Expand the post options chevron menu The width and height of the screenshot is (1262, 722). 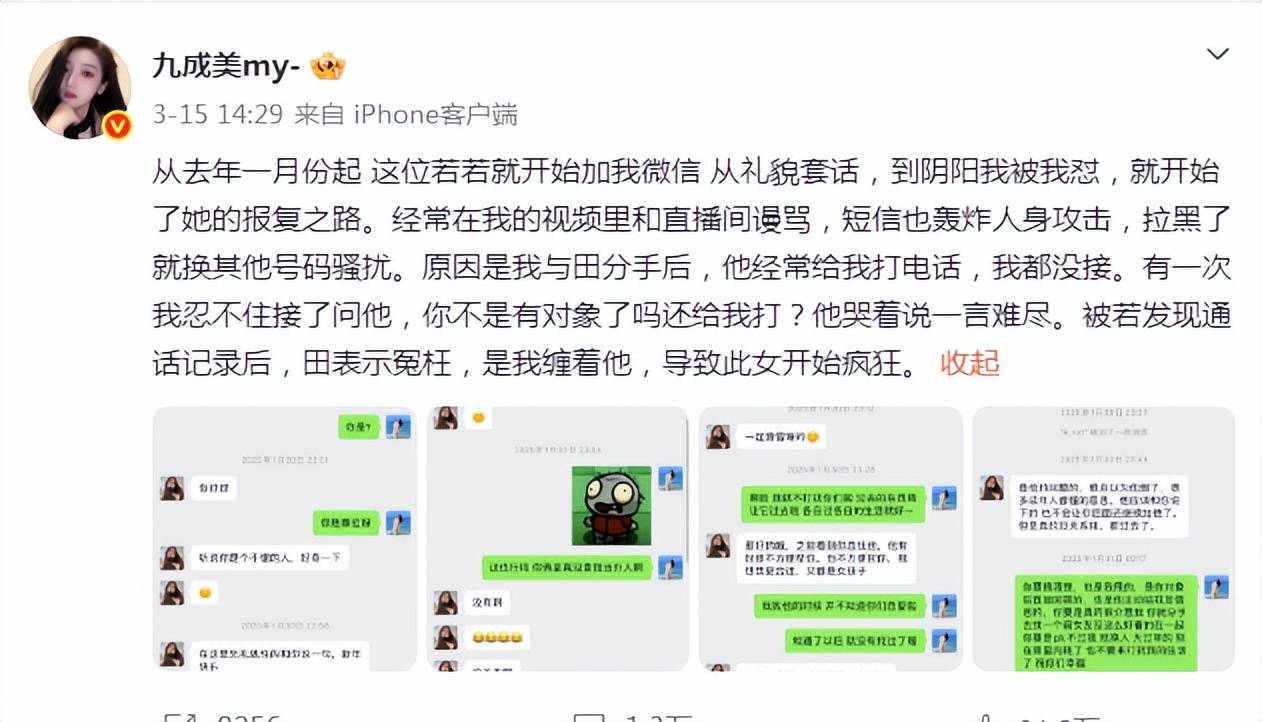click(1217, 54)
